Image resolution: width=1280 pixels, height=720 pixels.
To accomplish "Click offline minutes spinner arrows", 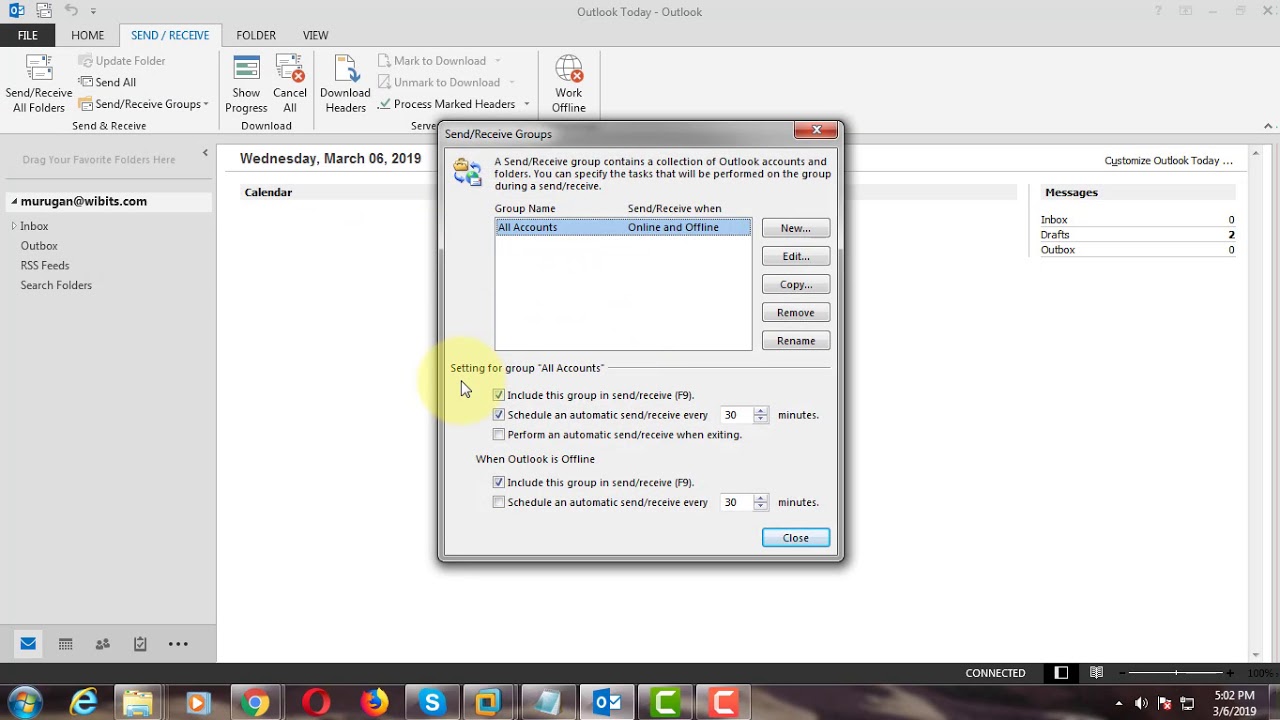I will point(761,502).
